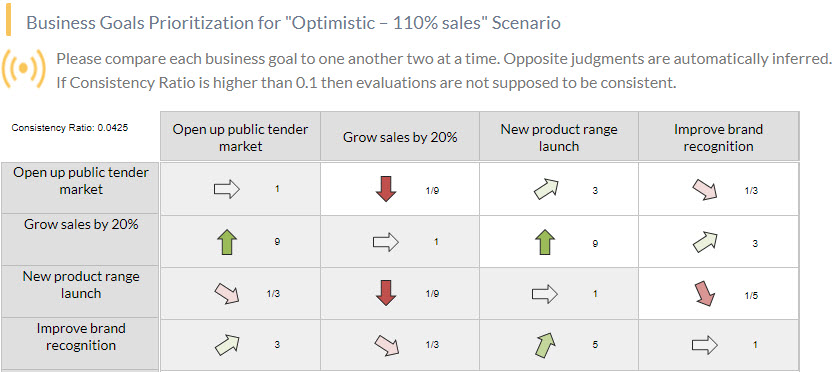Click the white arrow in Grow sales diagonal cell
Viewport: 838px width, 372px height.
(386, 242)
